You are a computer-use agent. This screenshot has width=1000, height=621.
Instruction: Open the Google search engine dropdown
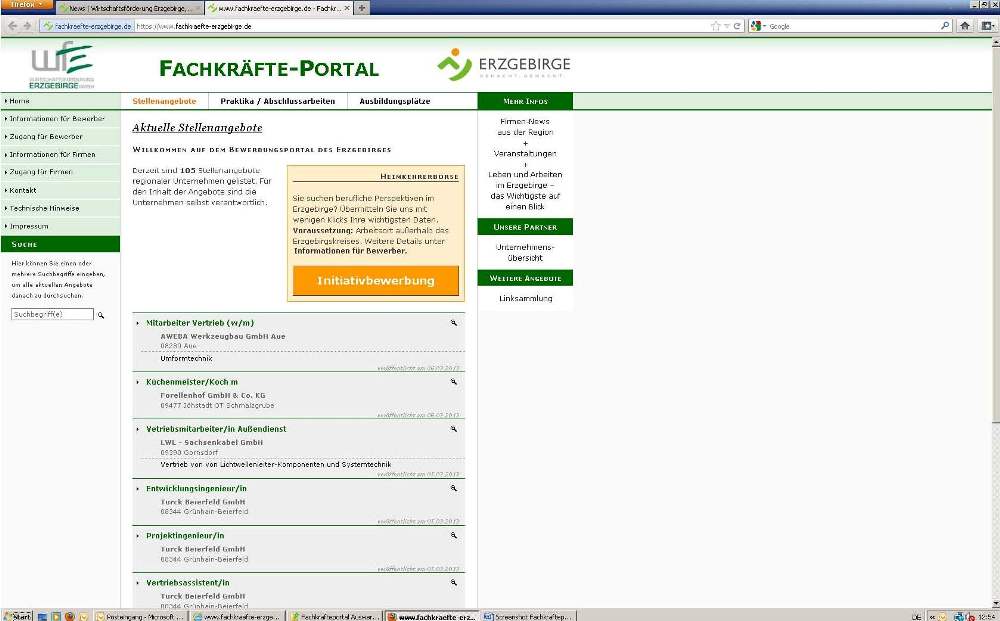758,26
